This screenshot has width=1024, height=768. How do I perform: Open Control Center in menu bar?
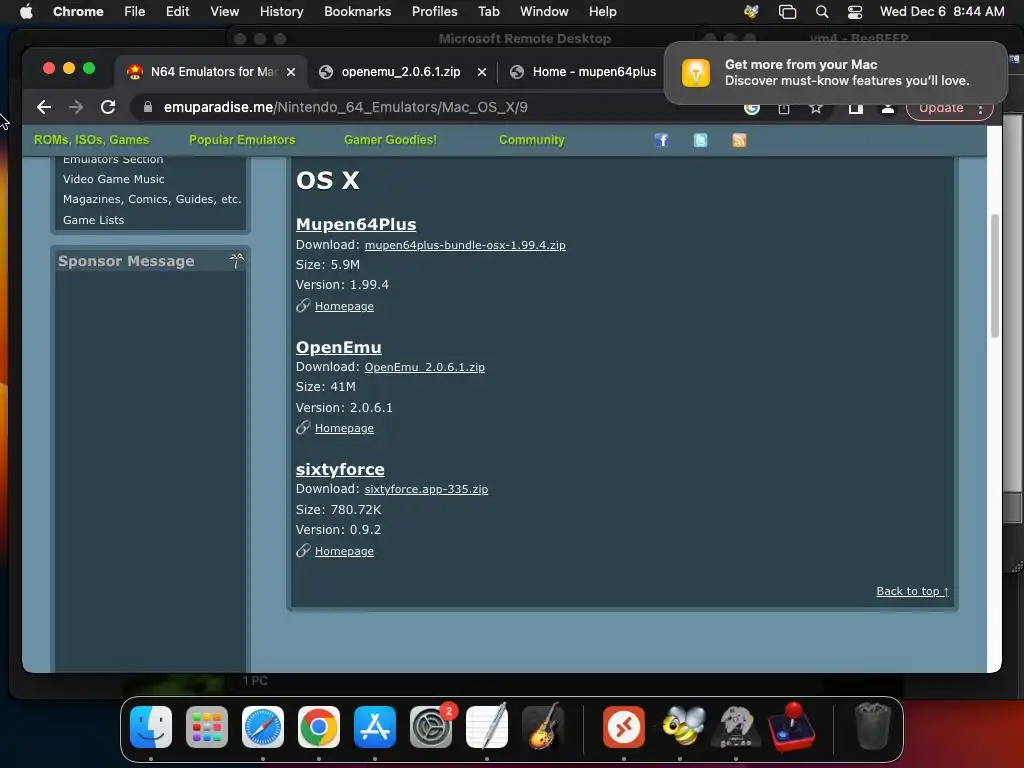pos(855,12)
